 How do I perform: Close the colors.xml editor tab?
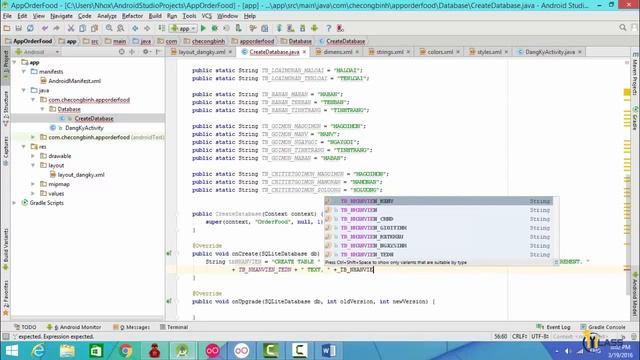(x=458, y=52)
